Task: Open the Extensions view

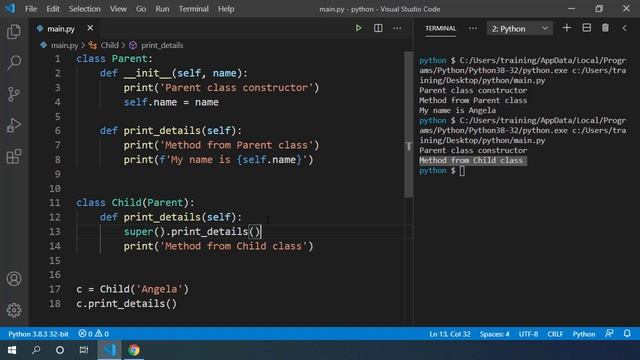Action: (14, 156)
